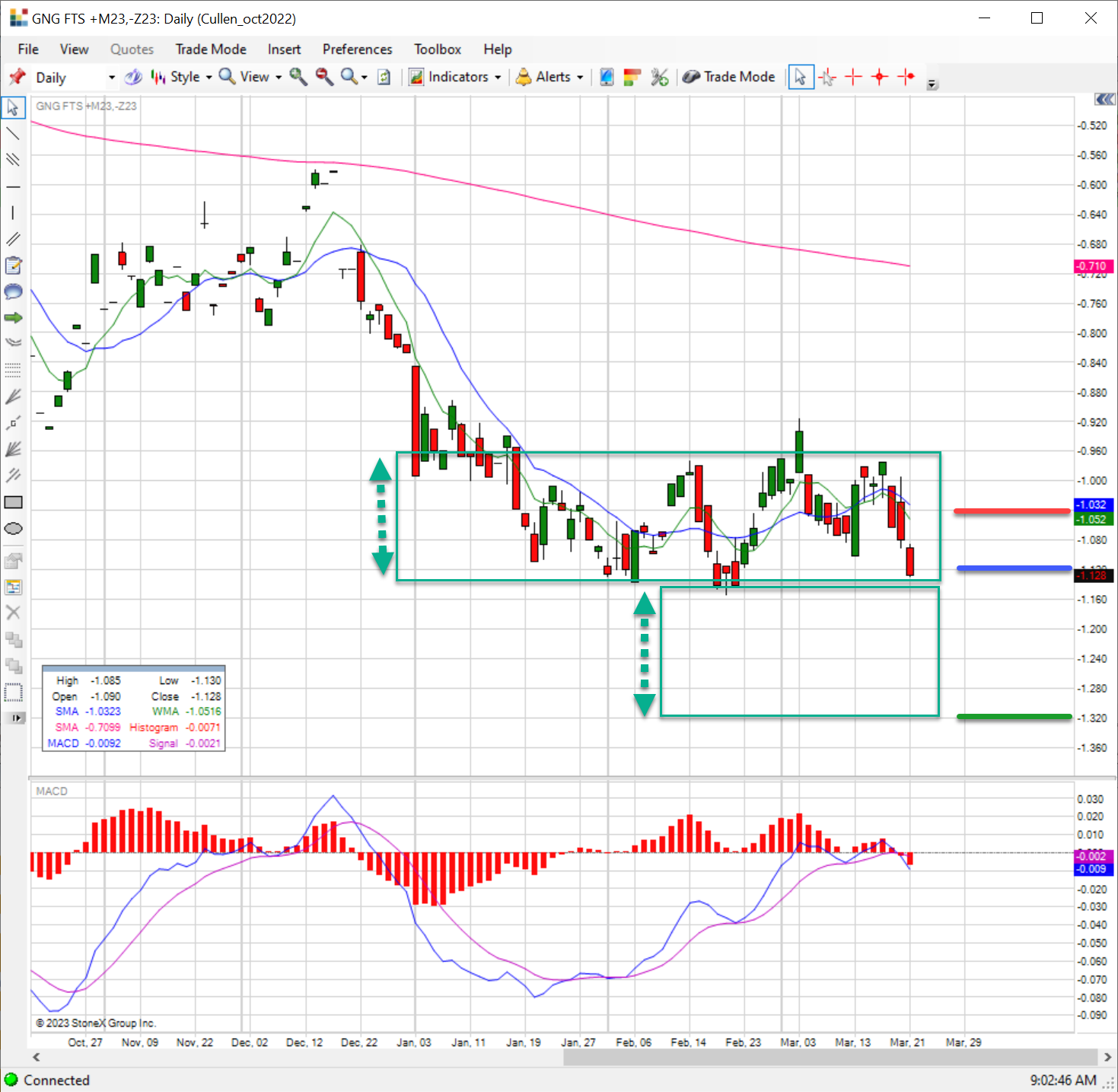Click the refresh chart icon
The height and width of the screenshot is (1092, 1118).
tap(384, 77)
